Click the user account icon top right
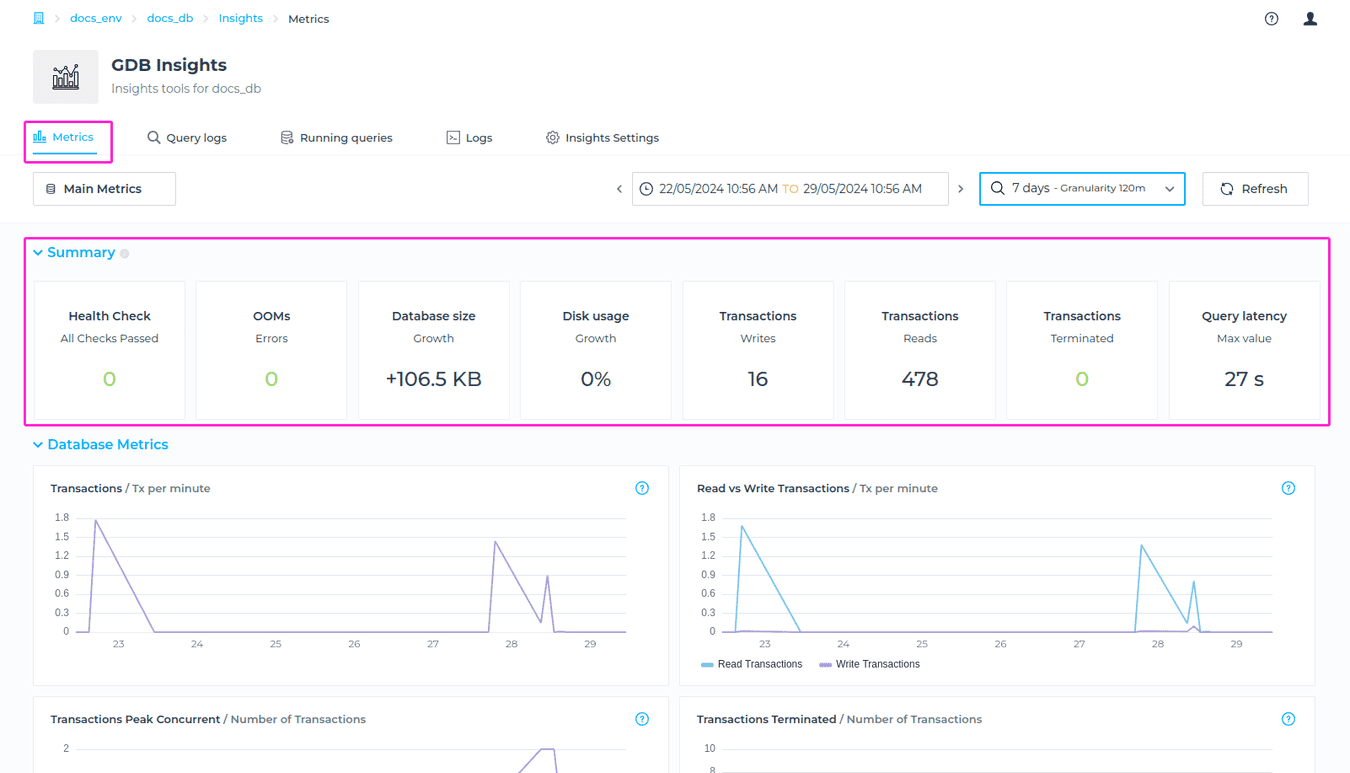1350x773 pixels. (x=1310, y=18)
